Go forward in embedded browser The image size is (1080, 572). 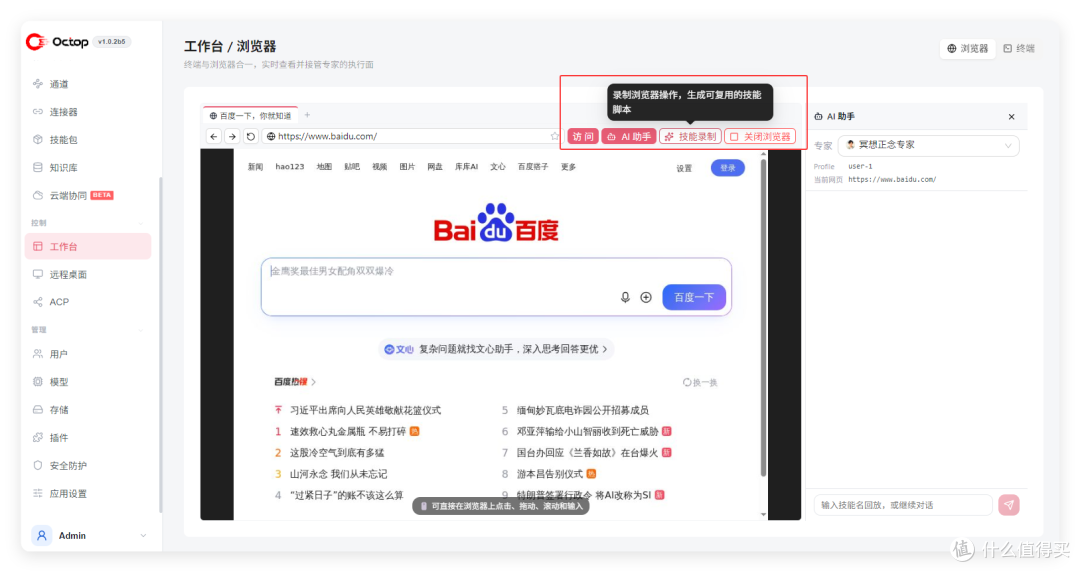point(233,136)
